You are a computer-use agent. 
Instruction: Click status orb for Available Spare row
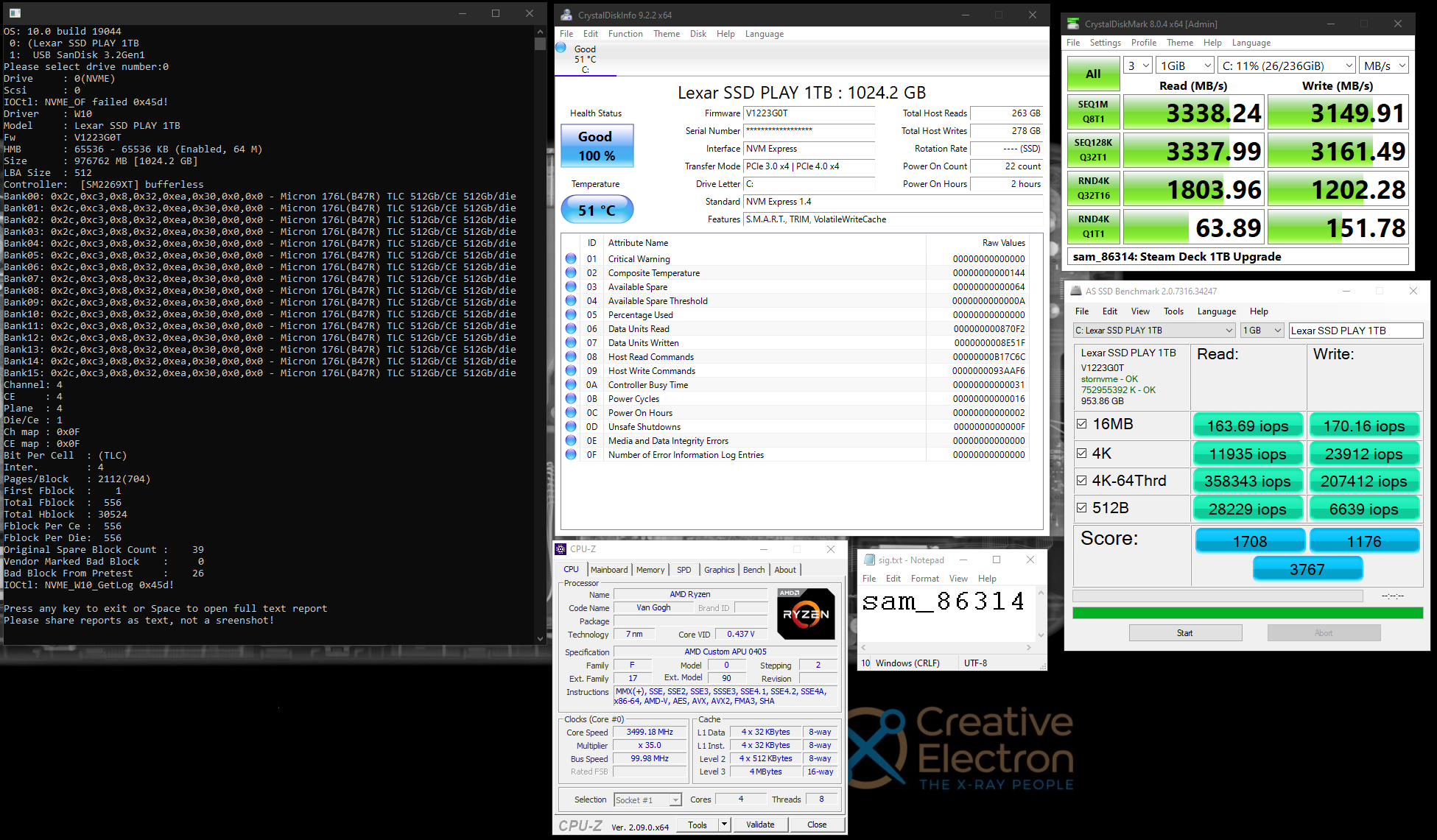571,286
